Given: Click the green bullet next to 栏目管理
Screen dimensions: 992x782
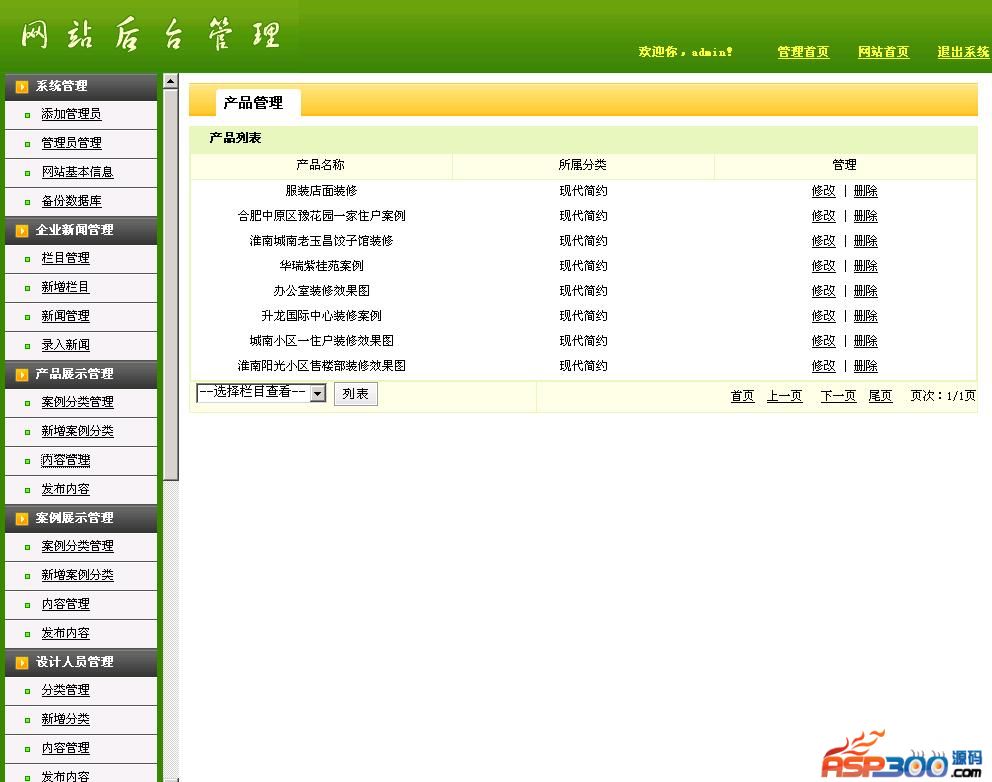Looking at the screenshot, I should pyautogui.click(x=28, y=259).
